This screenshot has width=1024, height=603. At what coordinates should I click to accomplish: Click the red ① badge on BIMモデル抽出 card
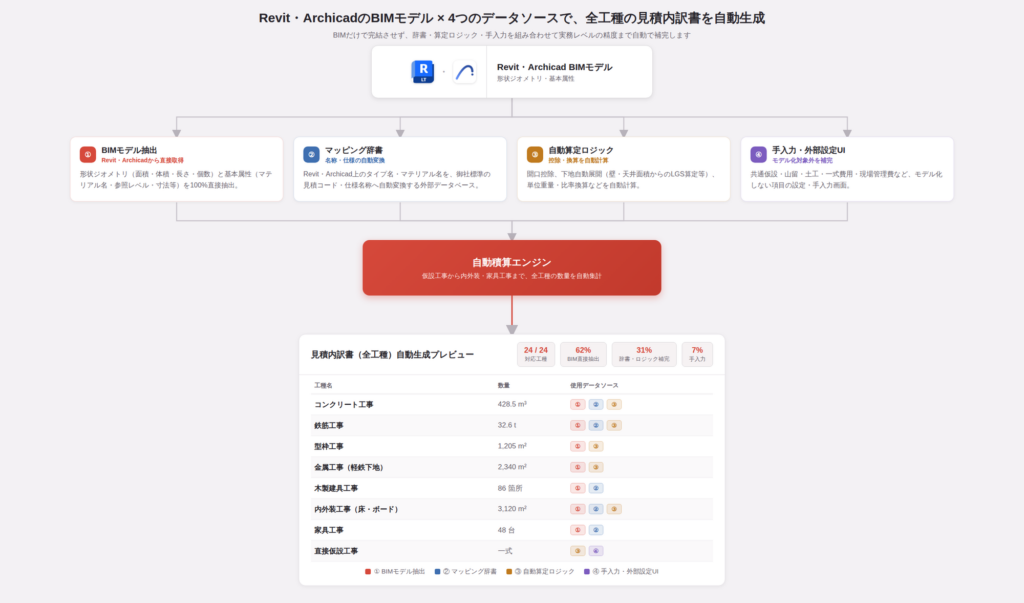click(88, 154)
